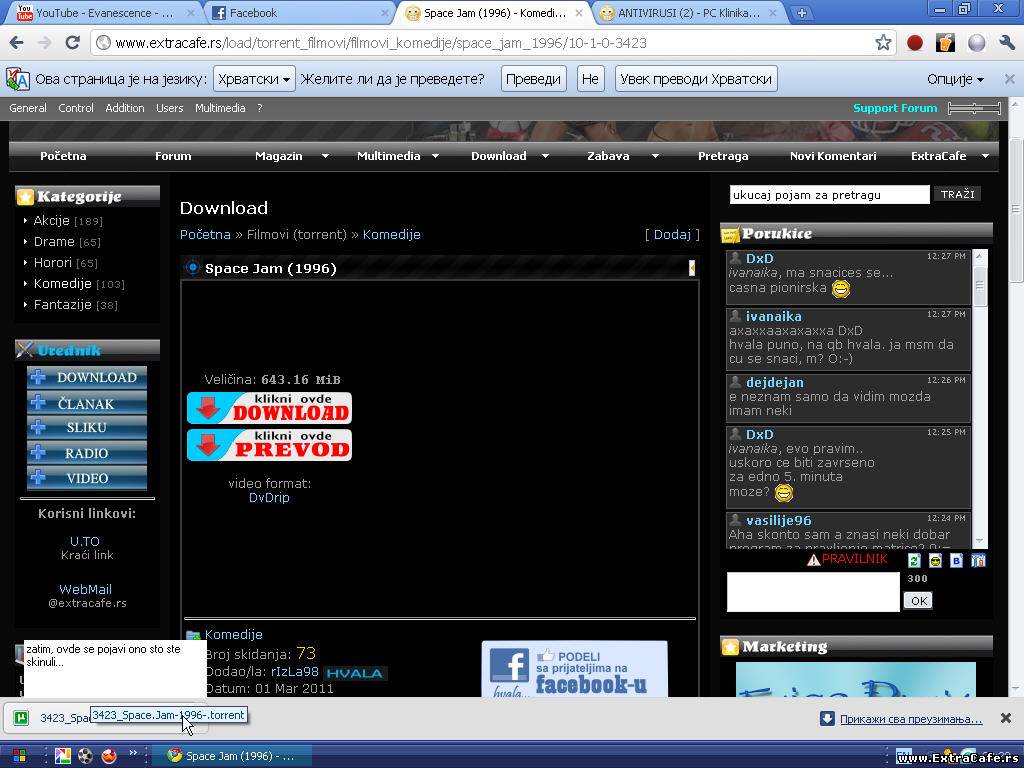Open the General admin menu
The image size is (1024, 768).
pyautogui.click(x=27, y=108)
